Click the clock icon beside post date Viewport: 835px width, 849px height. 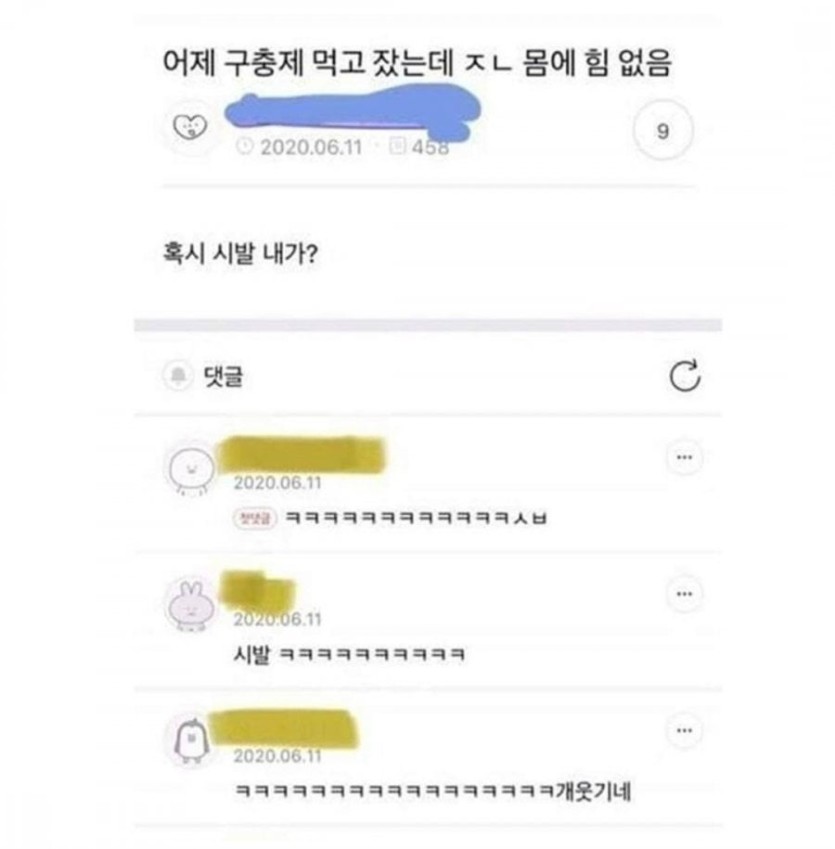tap(245, 146)
